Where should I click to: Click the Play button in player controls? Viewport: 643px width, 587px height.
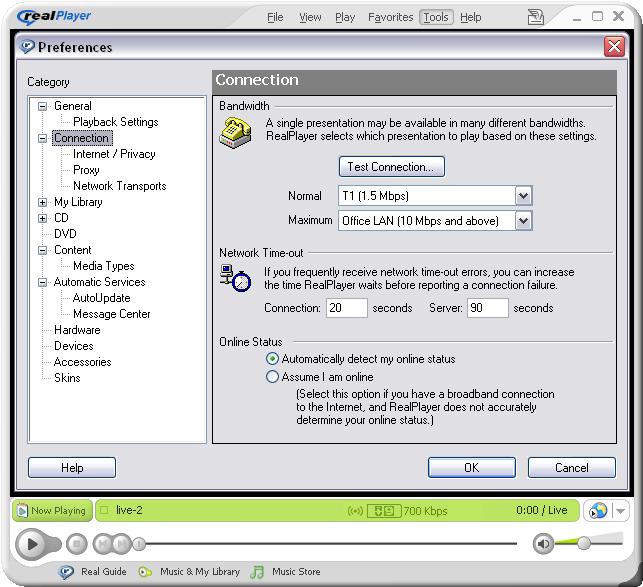[32, 544]
